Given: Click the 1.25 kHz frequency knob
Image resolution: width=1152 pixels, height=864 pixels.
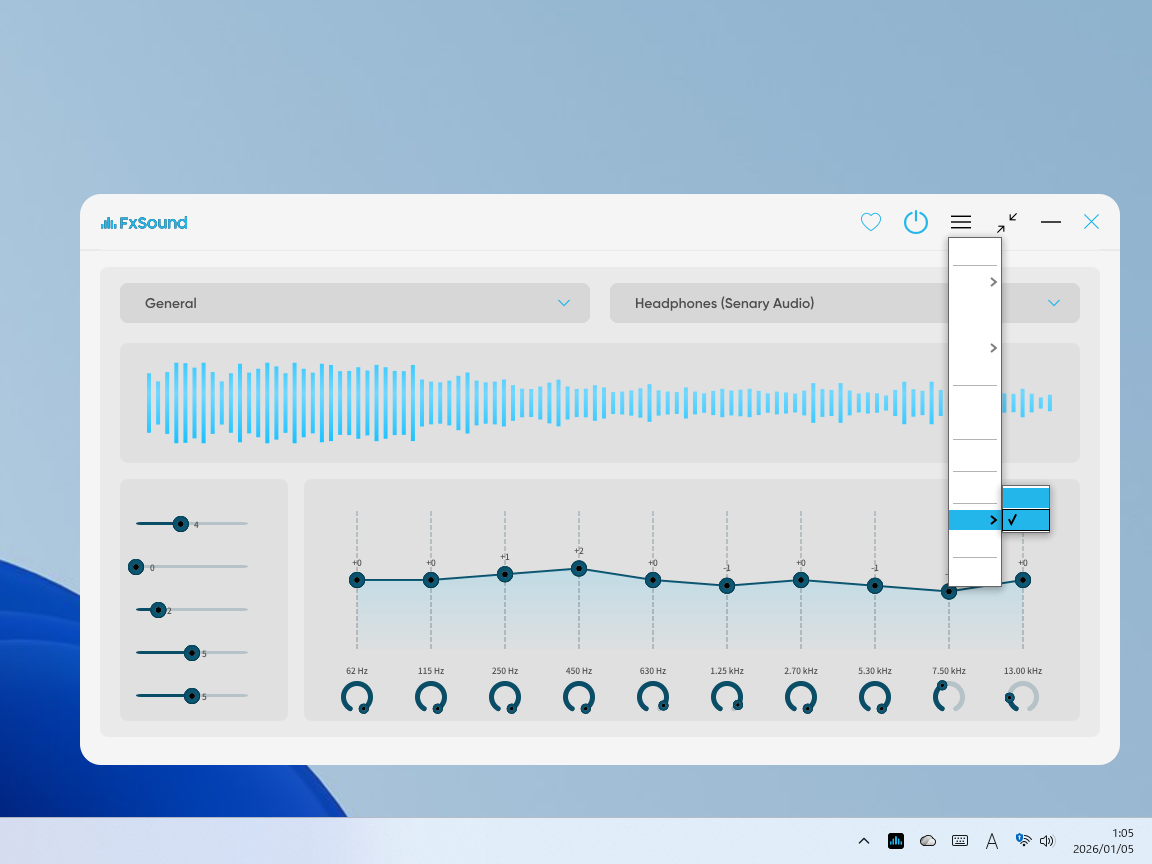Looking at the screenshot, I should (x=727, y=697).
